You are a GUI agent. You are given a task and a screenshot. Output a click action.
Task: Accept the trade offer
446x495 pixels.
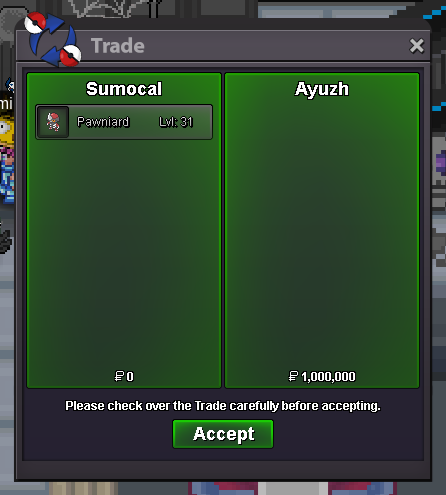pyautogui.click(x=223, y=434)
